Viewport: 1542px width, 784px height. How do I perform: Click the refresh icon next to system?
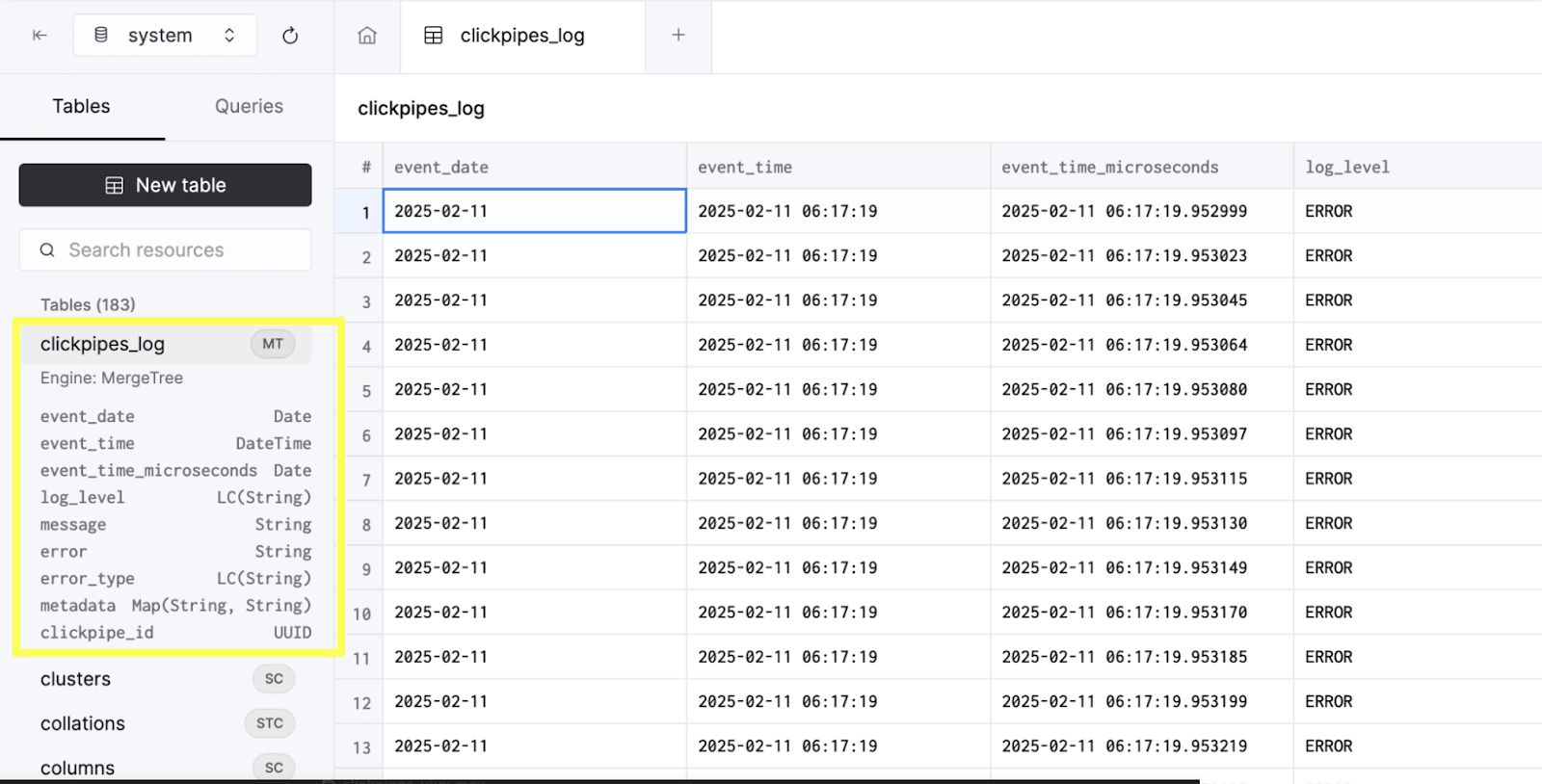point(290,36)
